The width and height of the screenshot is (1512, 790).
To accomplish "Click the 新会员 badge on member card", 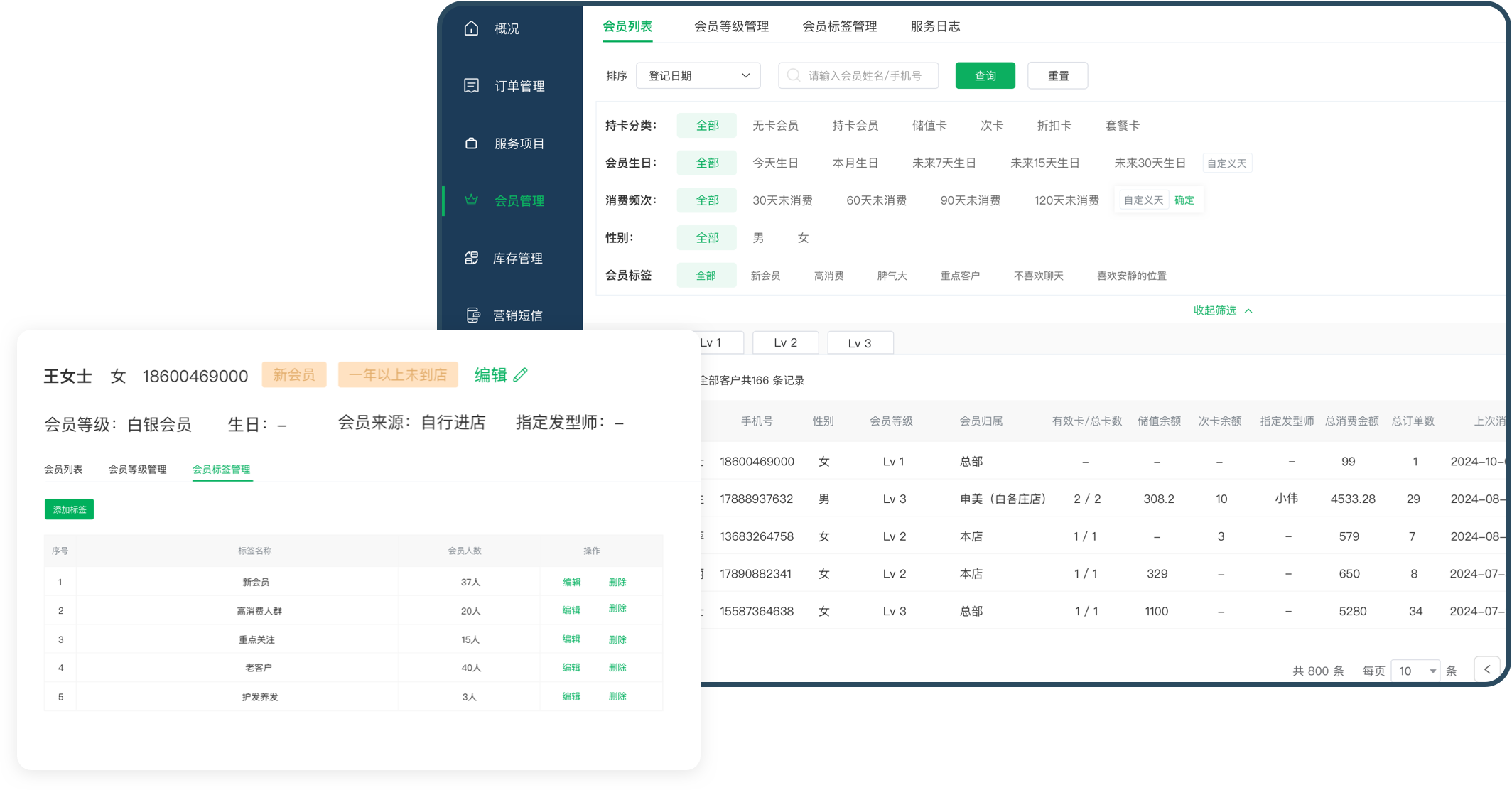I will coord(294,374).
